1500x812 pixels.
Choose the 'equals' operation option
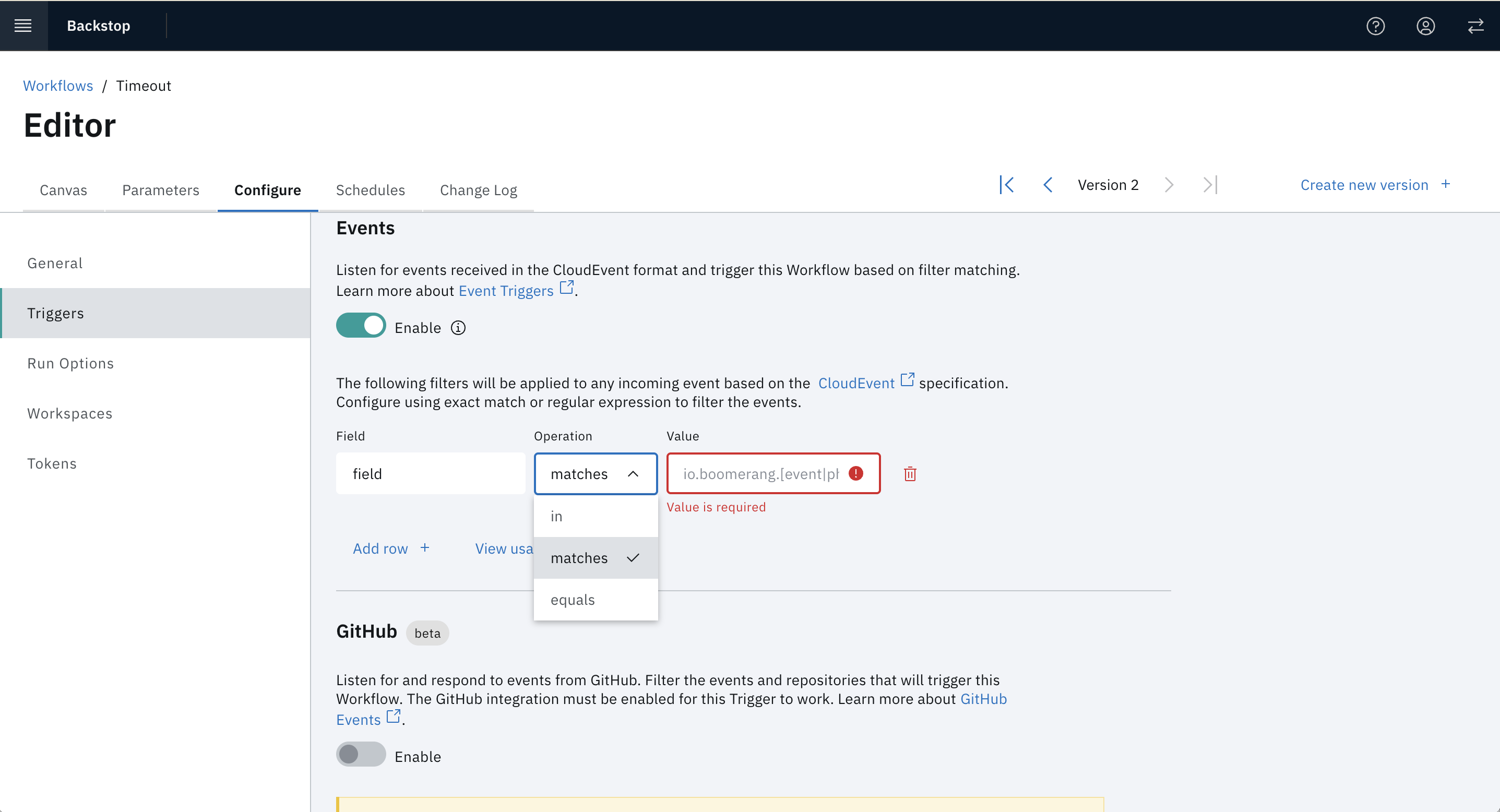tap(595, 600)
